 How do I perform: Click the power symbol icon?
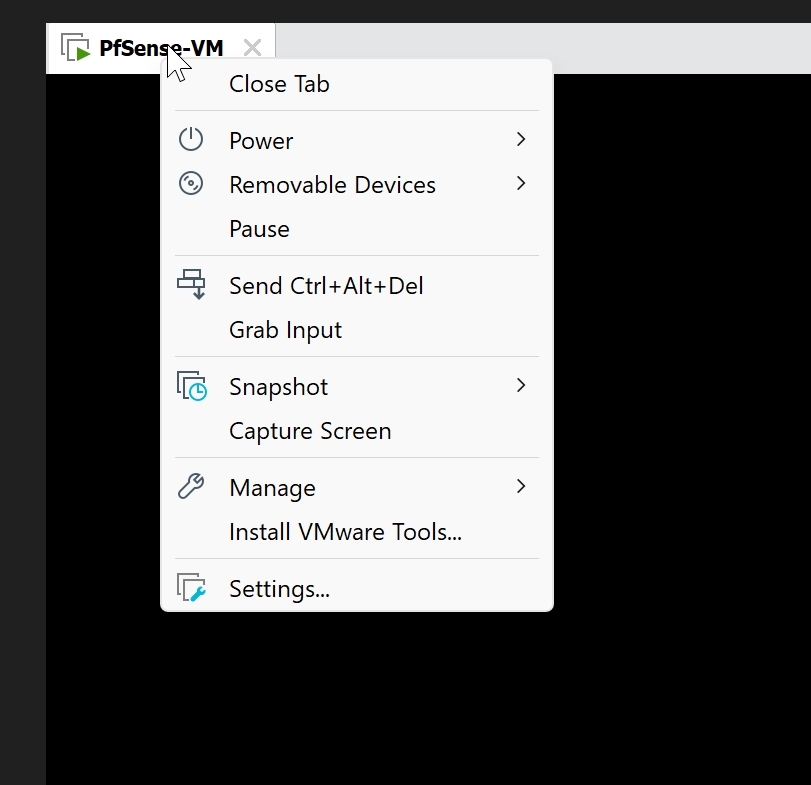coord(191,139)
